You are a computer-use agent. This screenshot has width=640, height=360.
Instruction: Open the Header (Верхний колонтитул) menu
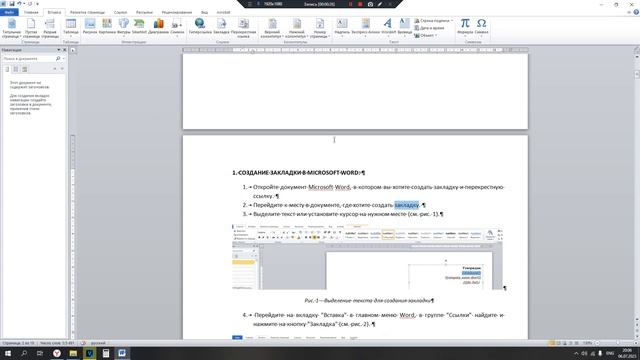tap(272, 28)
